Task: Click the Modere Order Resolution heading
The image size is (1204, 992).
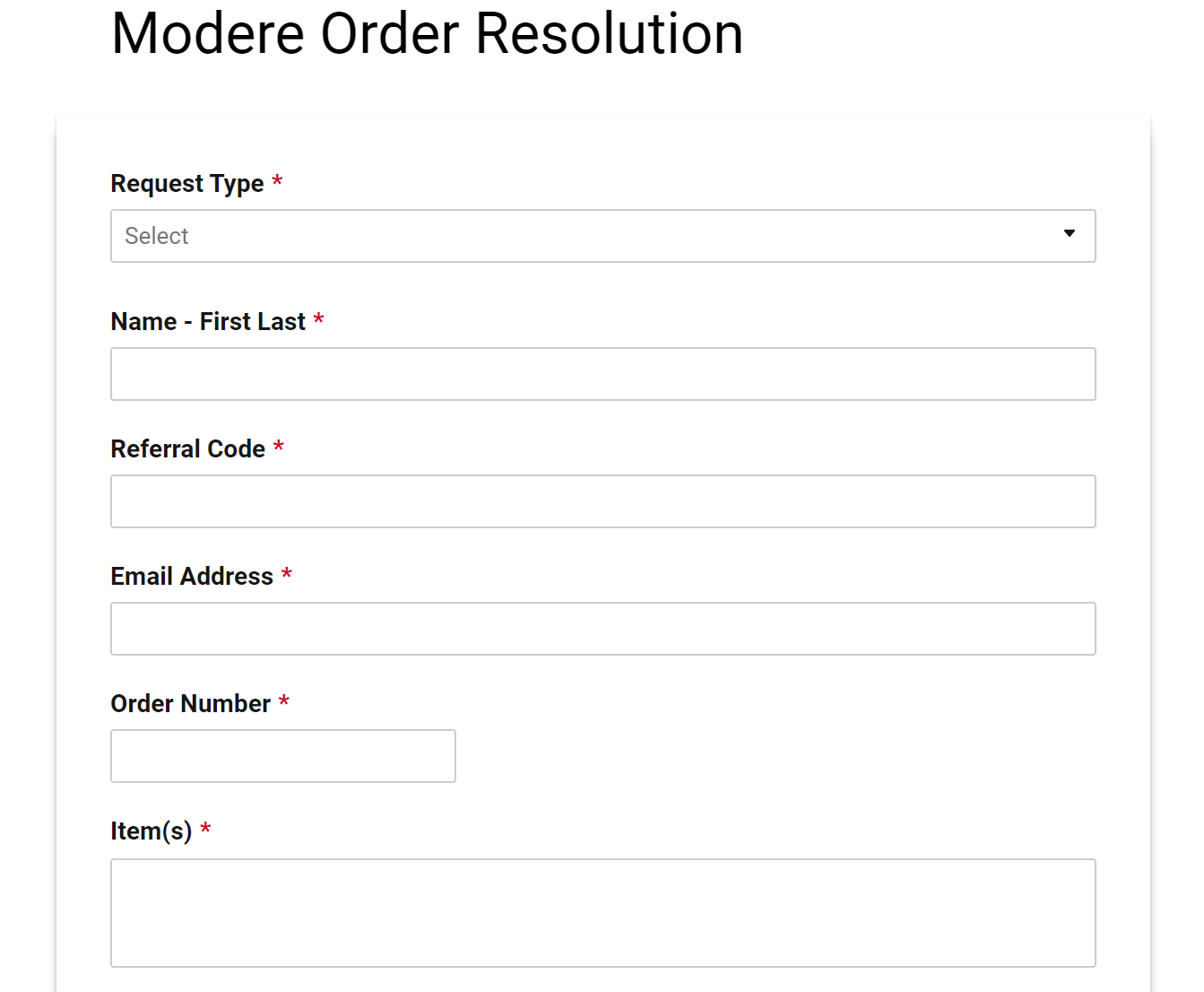Action: pos(428,34)
